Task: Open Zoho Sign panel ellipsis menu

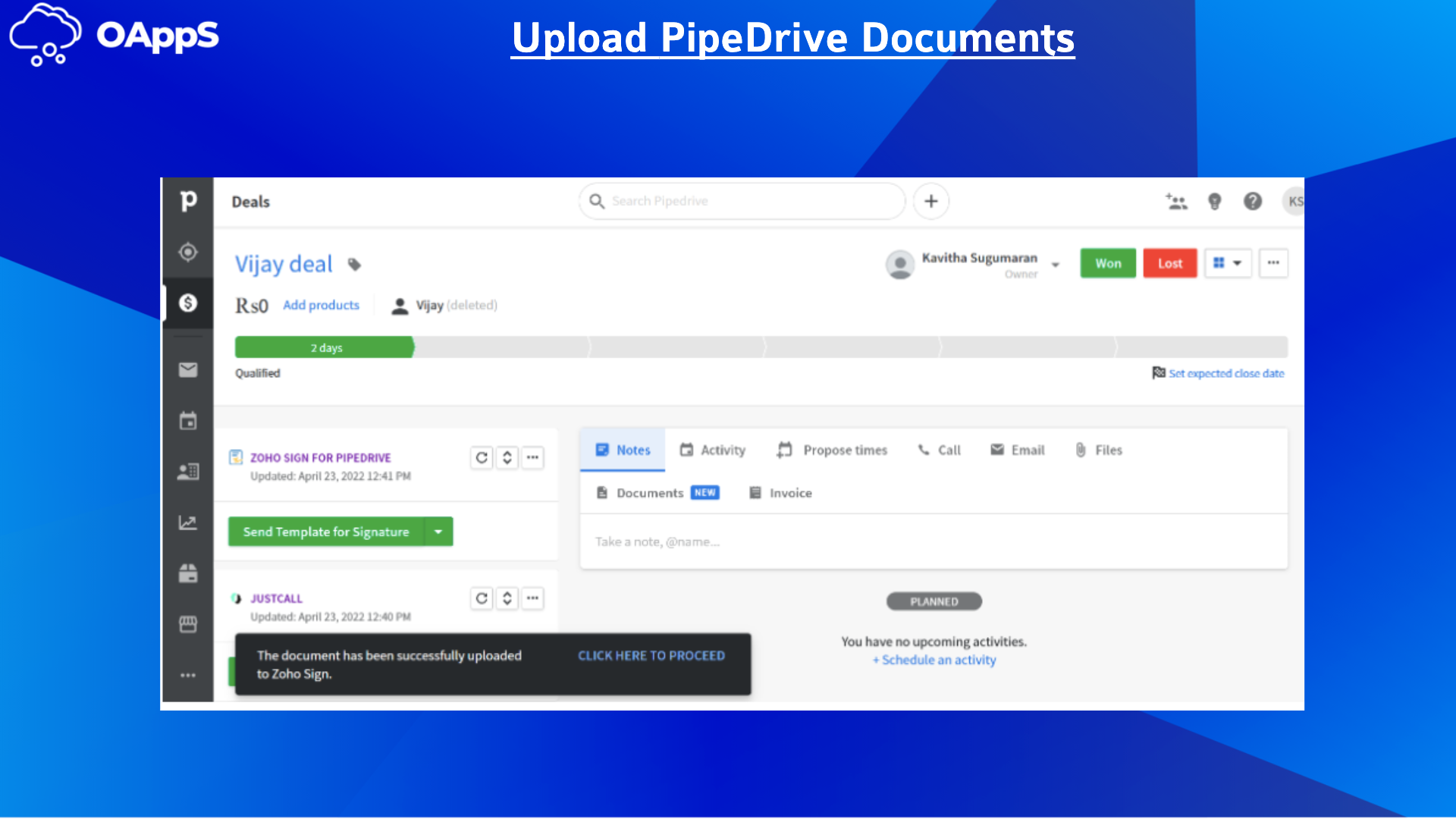Action: 533,457
